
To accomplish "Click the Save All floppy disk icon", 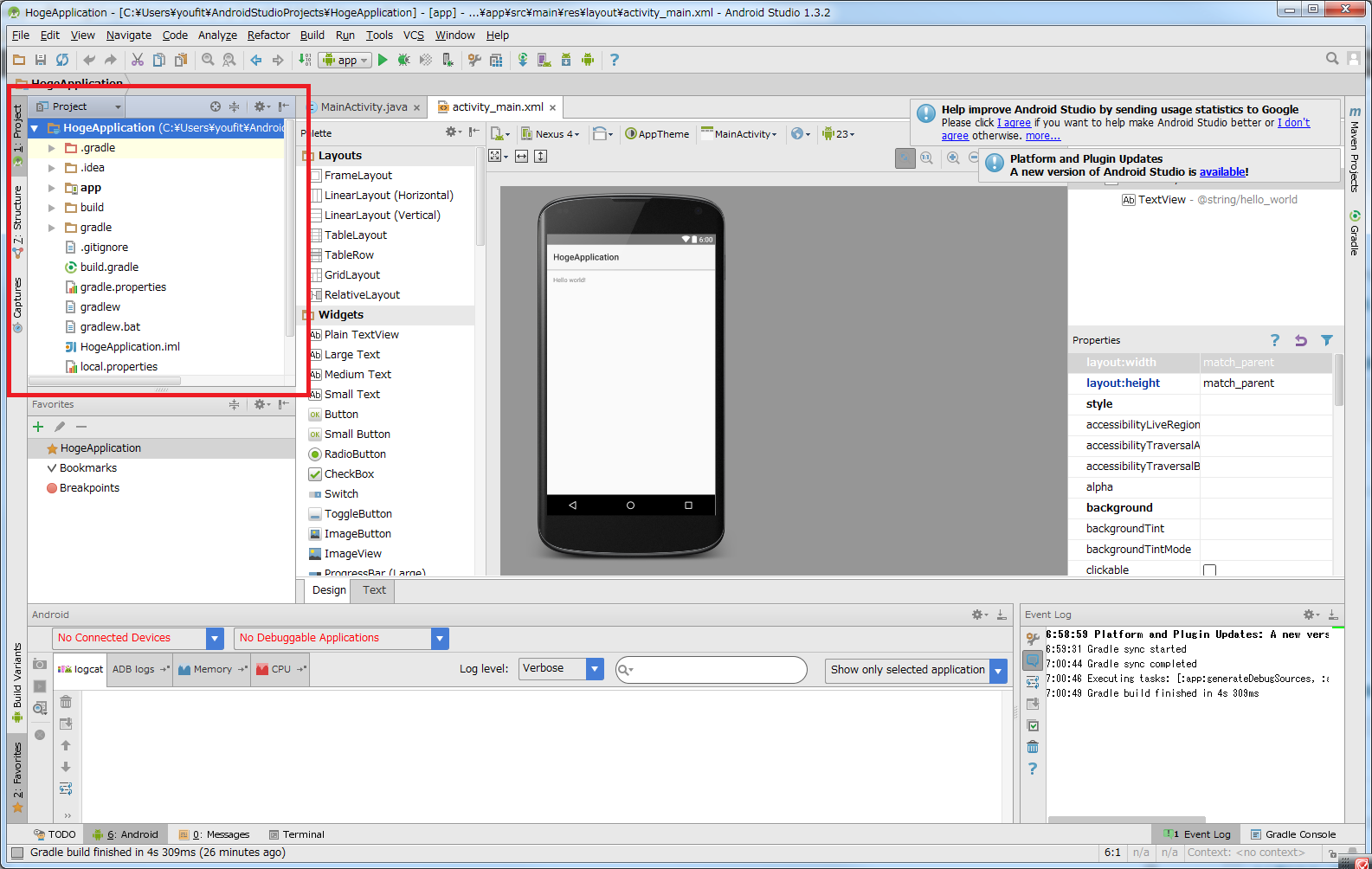I will [x=41, y=60].
